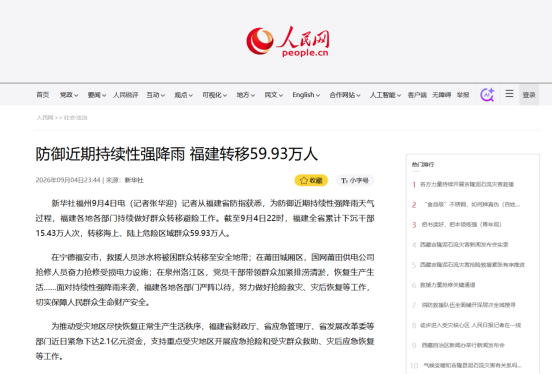
Task: Click the People.cn logo
Action: pyautogui.click(x=288, y=41)
